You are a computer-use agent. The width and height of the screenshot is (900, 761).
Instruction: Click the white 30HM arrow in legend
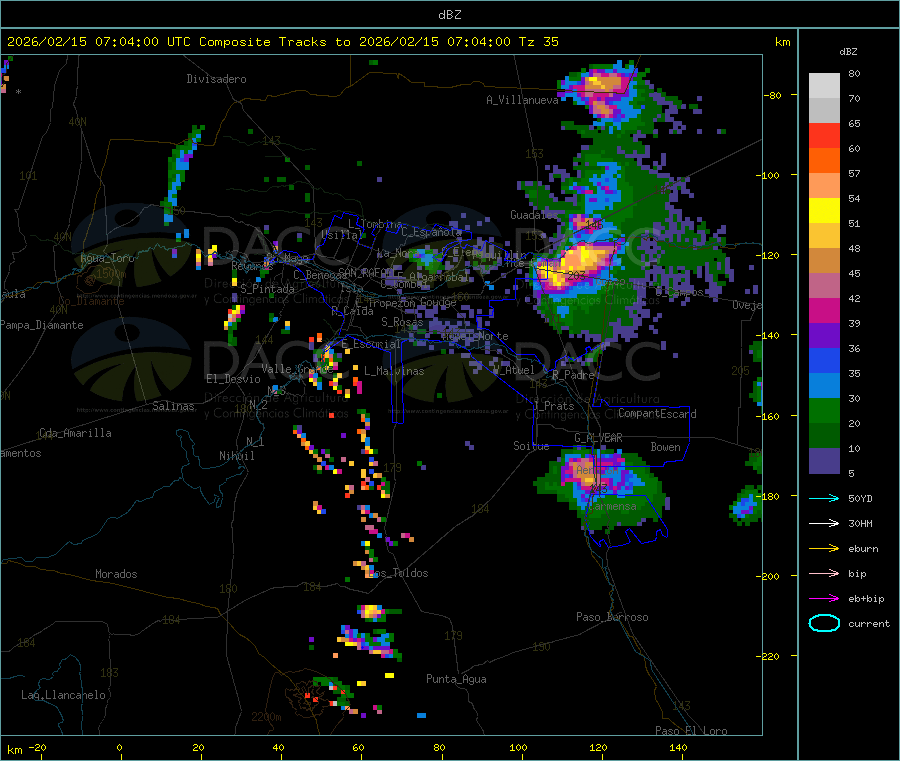[824, 523]
